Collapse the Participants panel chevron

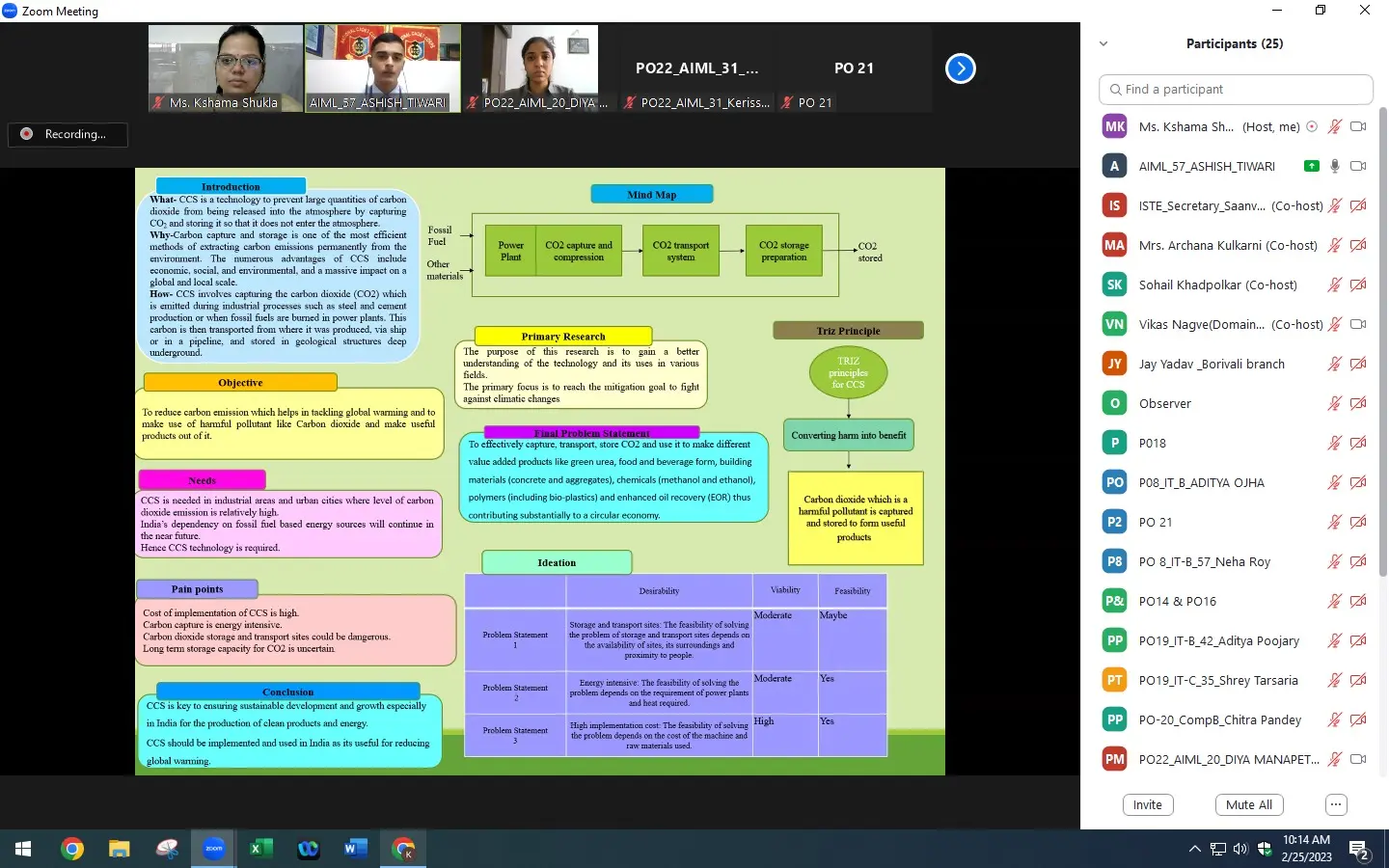coord(1103,43)
